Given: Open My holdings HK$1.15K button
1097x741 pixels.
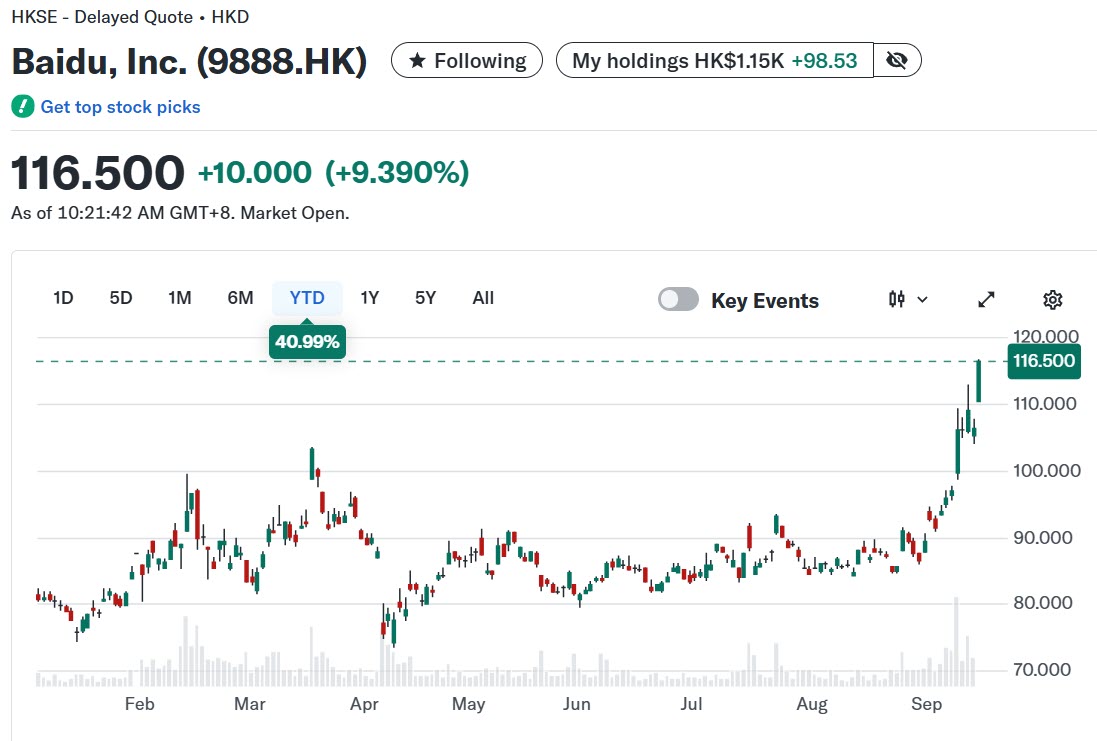Looking at the screenshot, I should tap(714, 61).
